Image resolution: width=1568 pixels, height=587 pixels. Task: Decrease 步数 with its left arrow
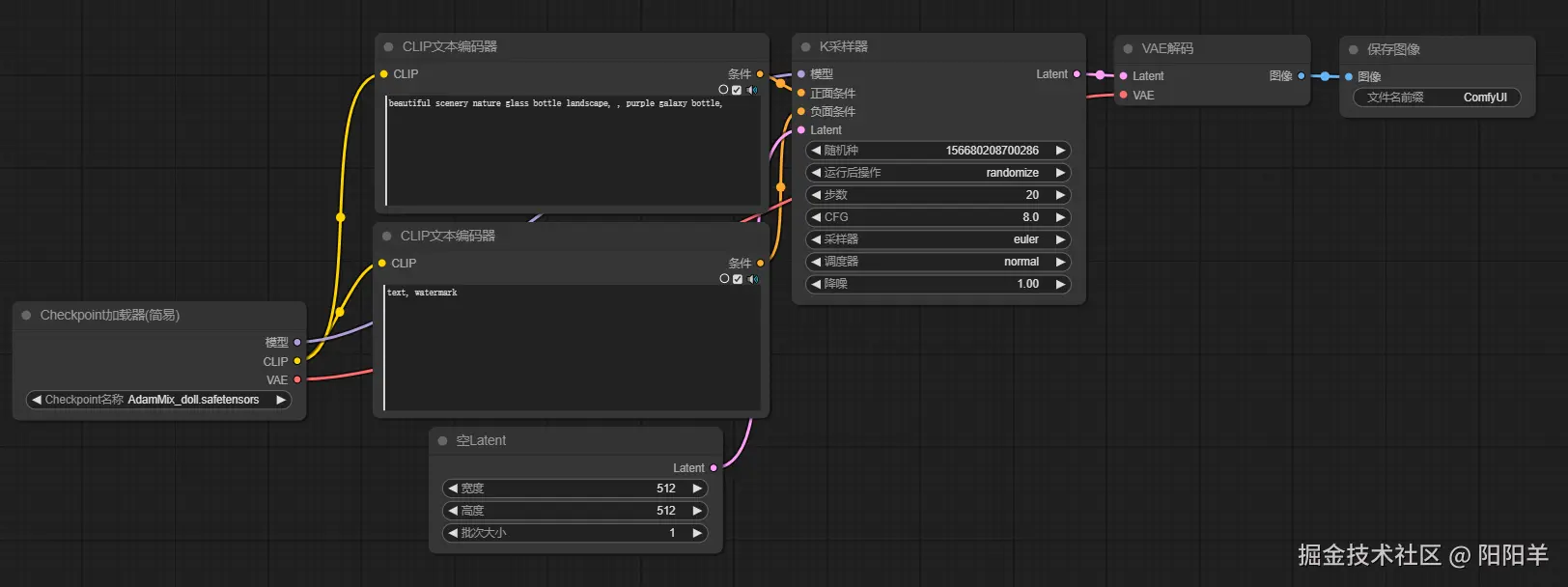point(816,195)
